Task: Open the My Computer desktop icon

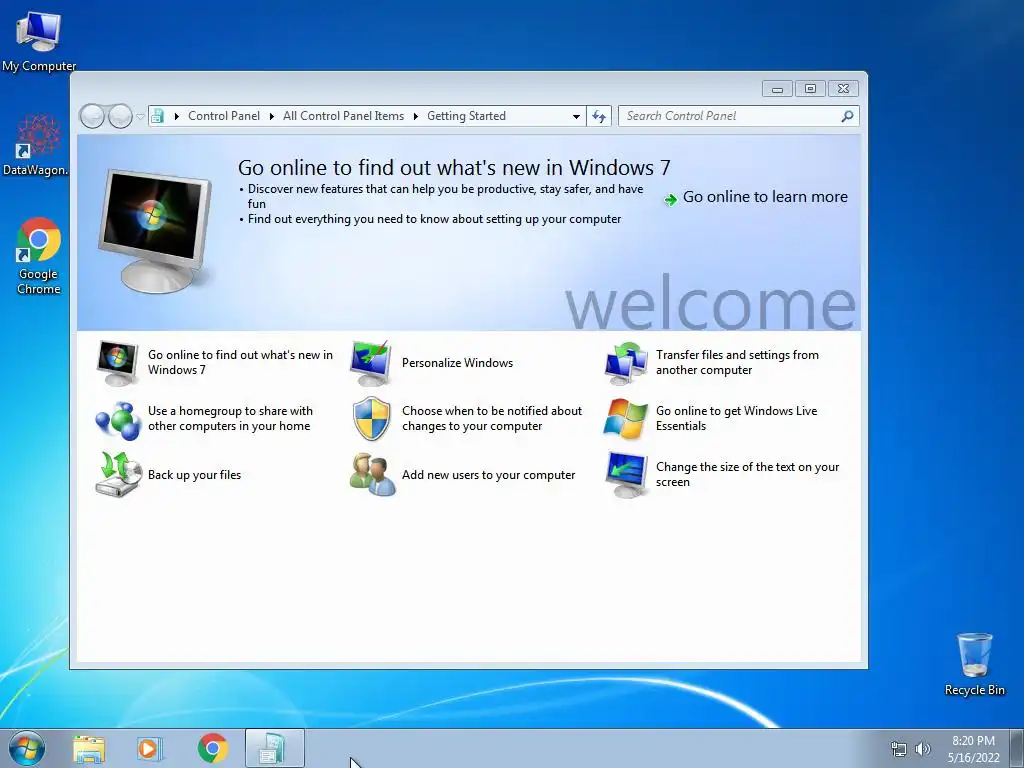Action: (39, 40)
